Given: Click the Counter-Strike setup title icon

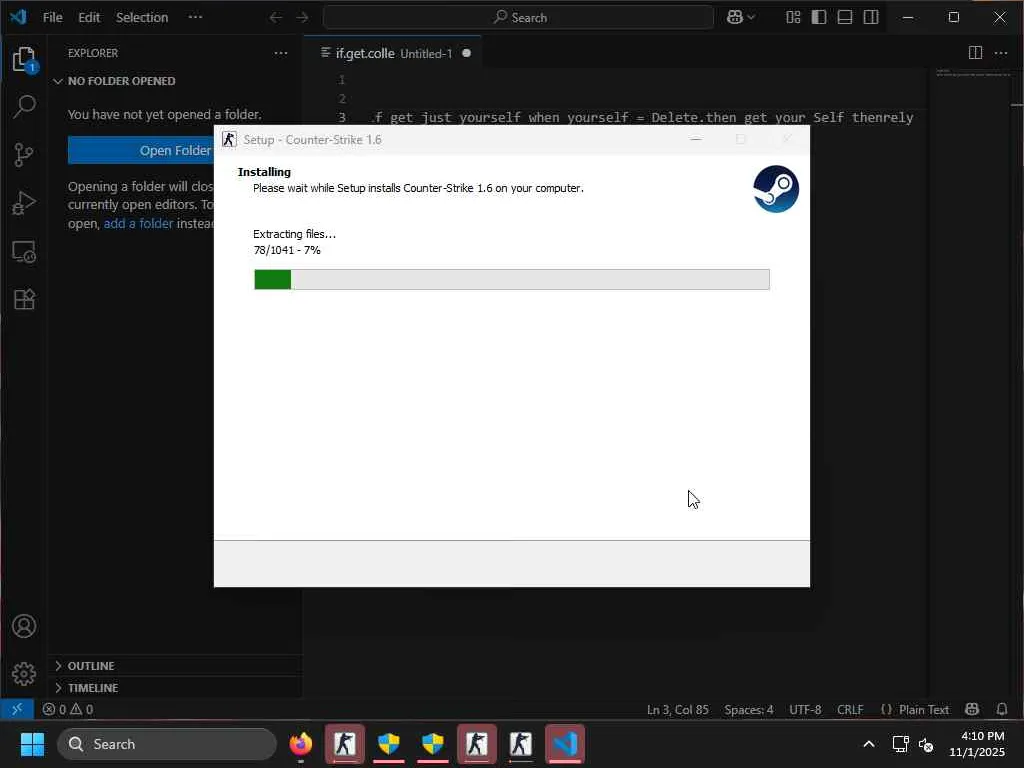Looking at the screenshot, I should (229, 139).
